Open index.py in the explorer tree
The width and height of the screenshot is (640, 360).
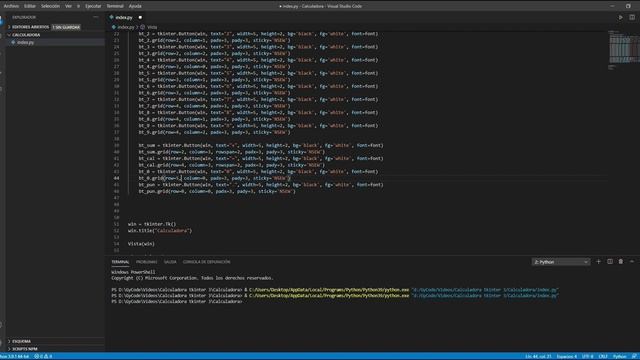click(x=25, y=42)
